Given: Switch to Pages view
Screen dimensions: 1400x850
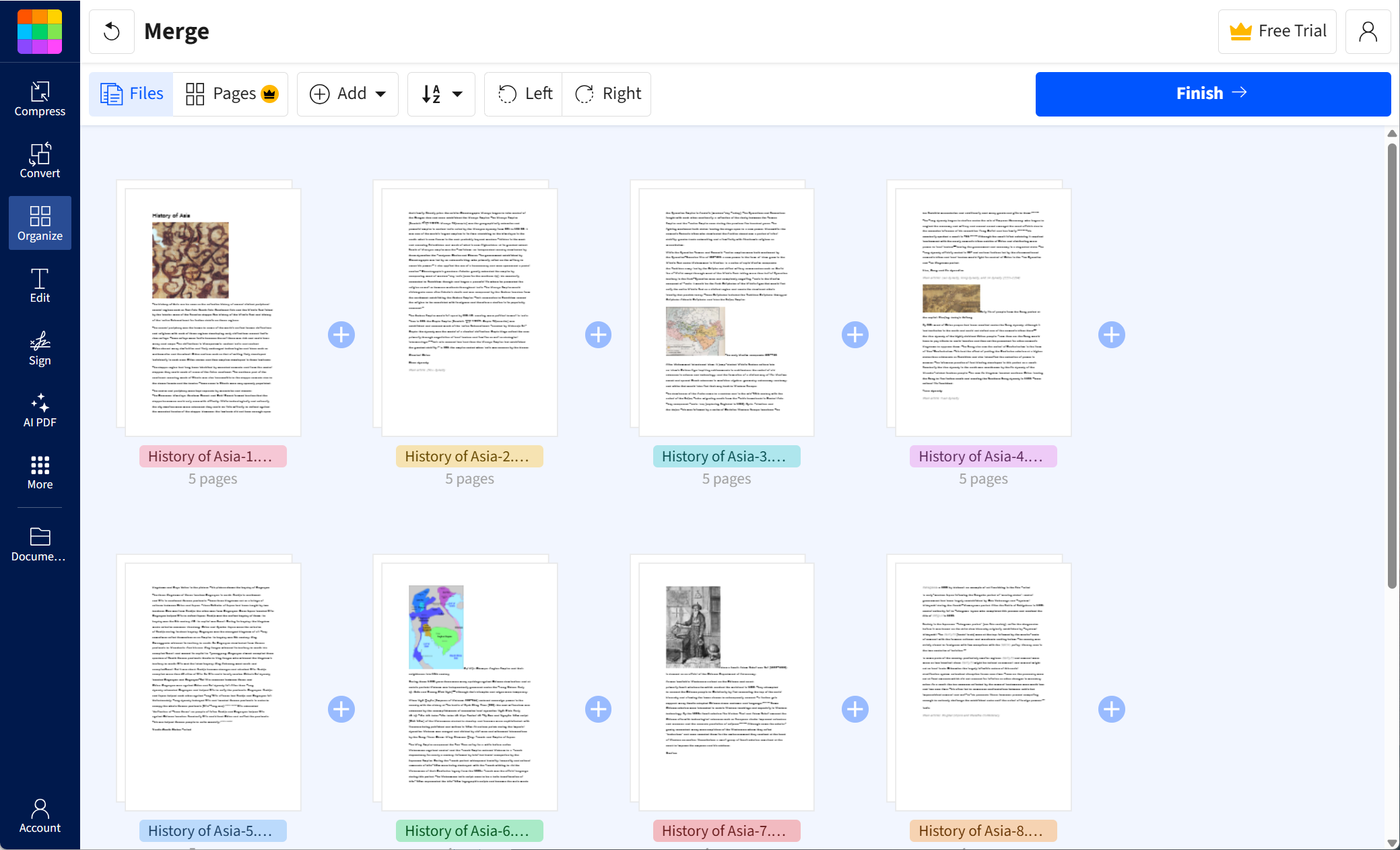Looking at the screenshot, I should (x=231, y=94).
